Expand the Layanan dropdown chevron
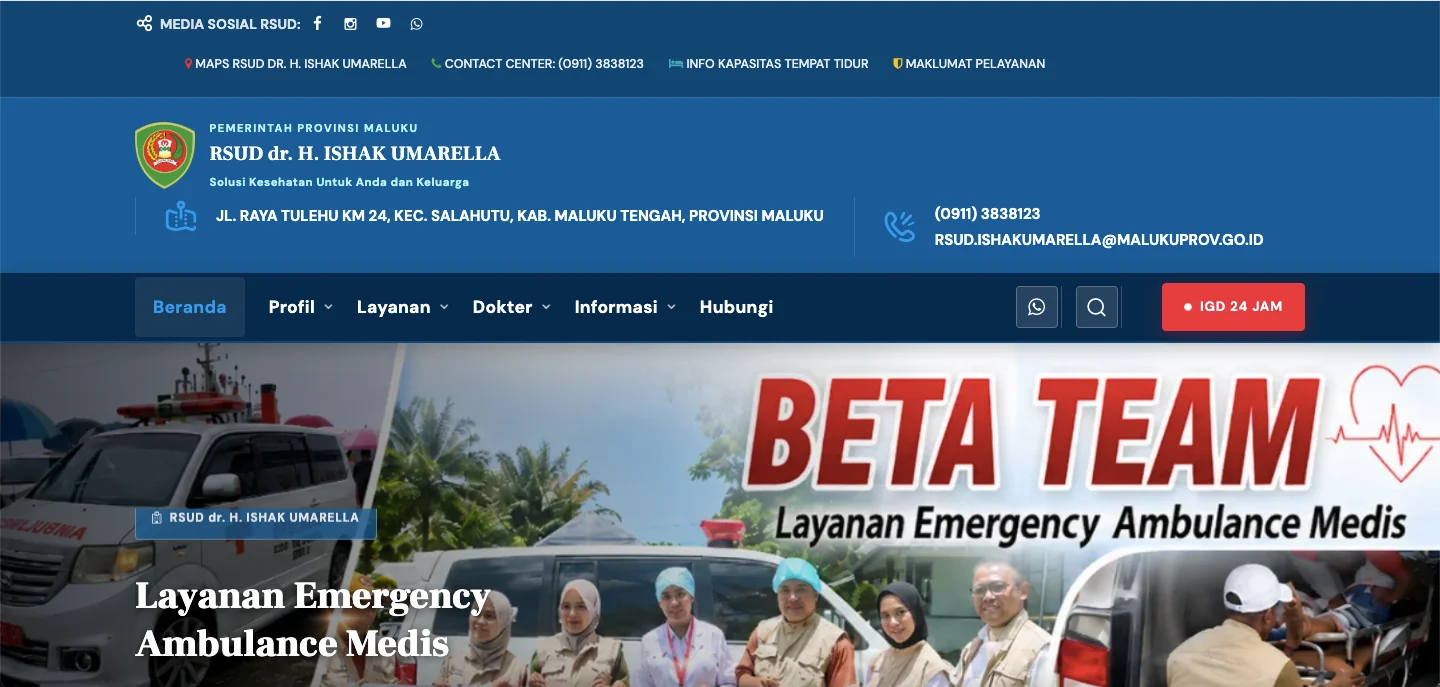Screen dimensions: 1440x687 (x=444, y=307)
